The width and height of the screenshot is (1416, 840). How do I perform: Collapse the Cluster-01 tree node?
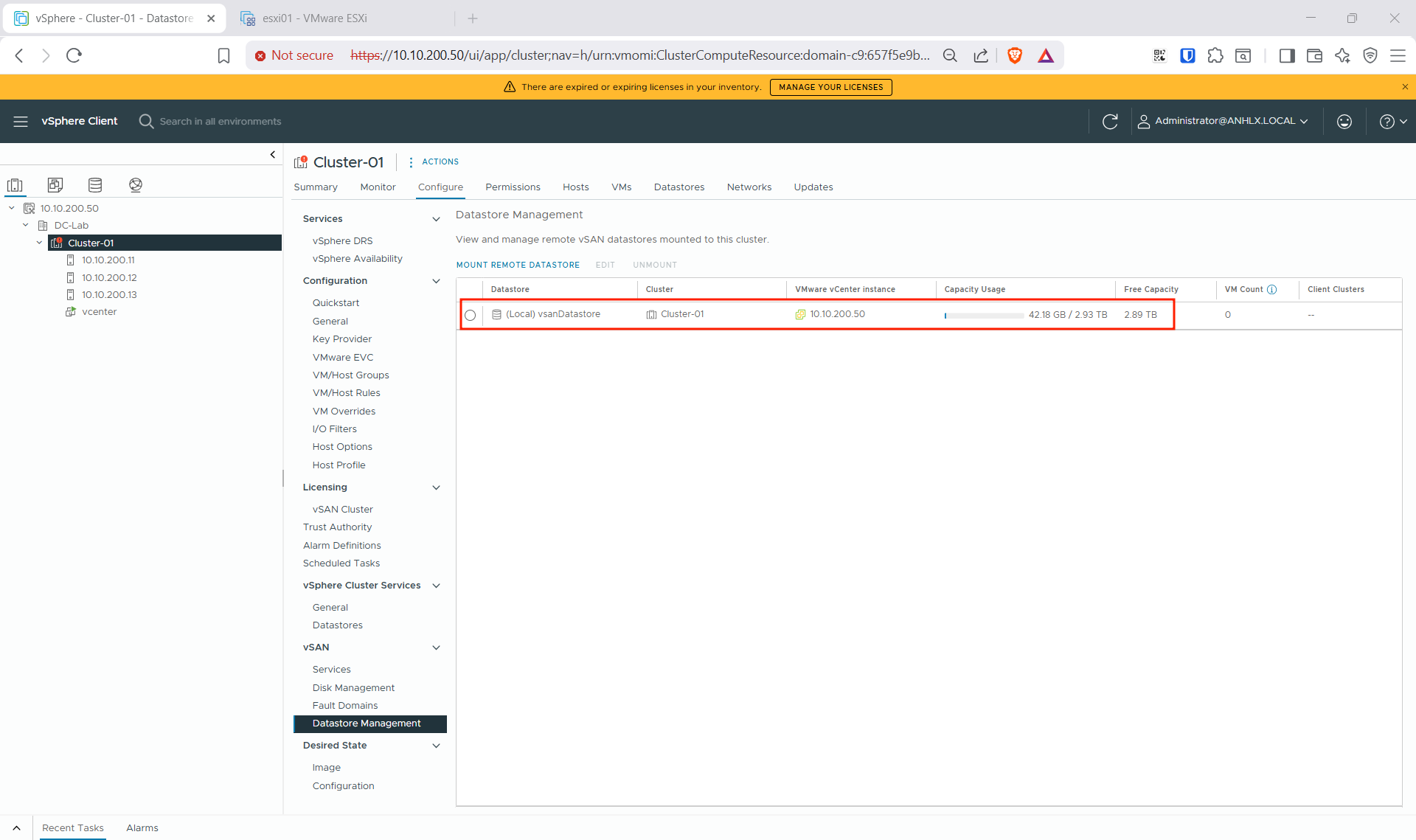pyautogui.click(x=40, y=243)
